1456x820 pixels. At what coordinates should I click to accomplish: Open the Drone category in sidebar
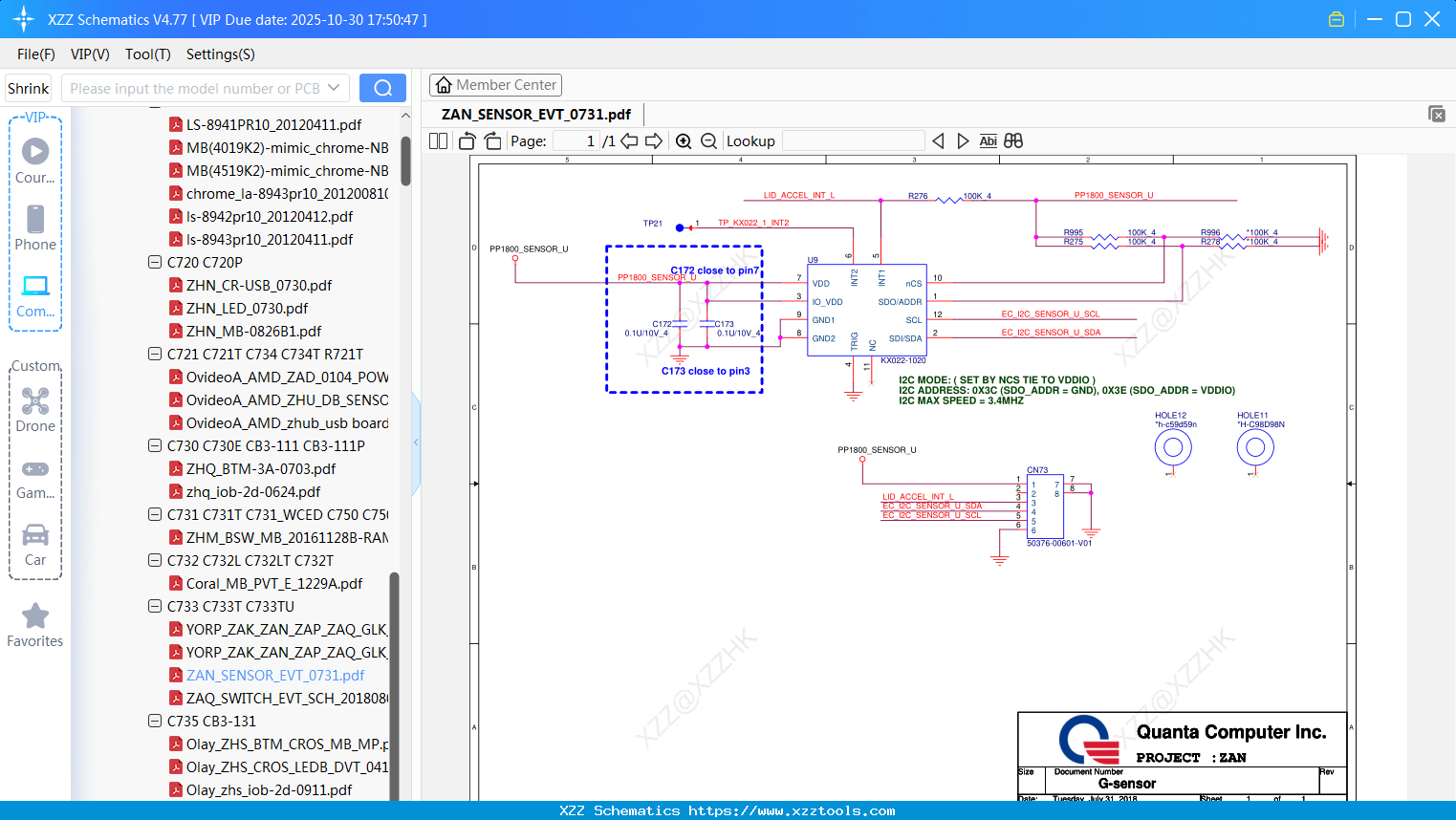pyautogui.click(x=35, y=409)
